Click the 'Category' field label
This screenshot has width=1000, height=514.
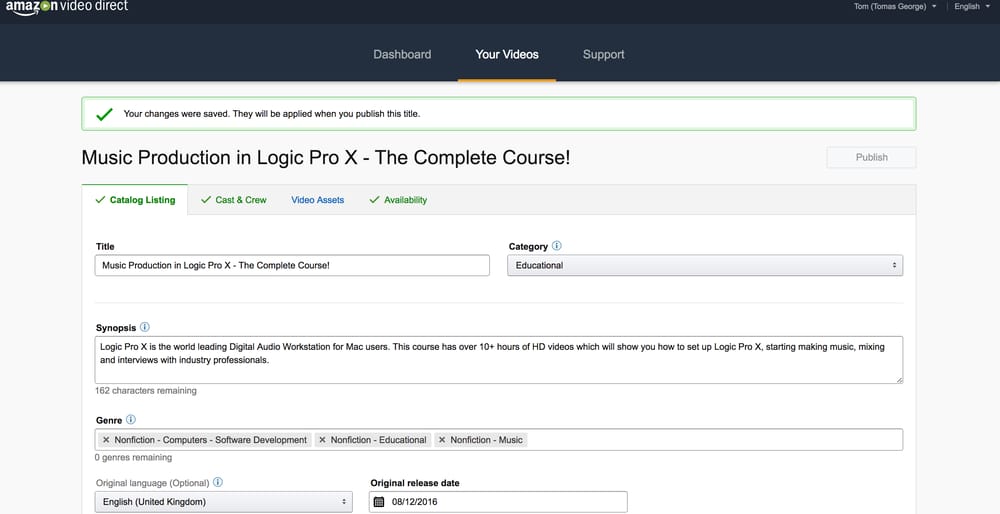(528, 246)
